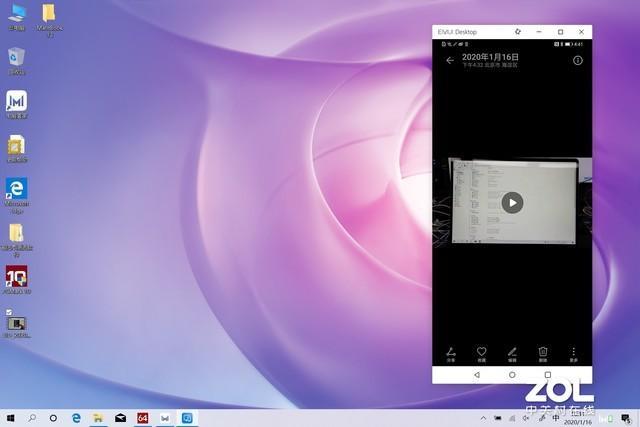Open the More options three-dot menu

(574, 352)
